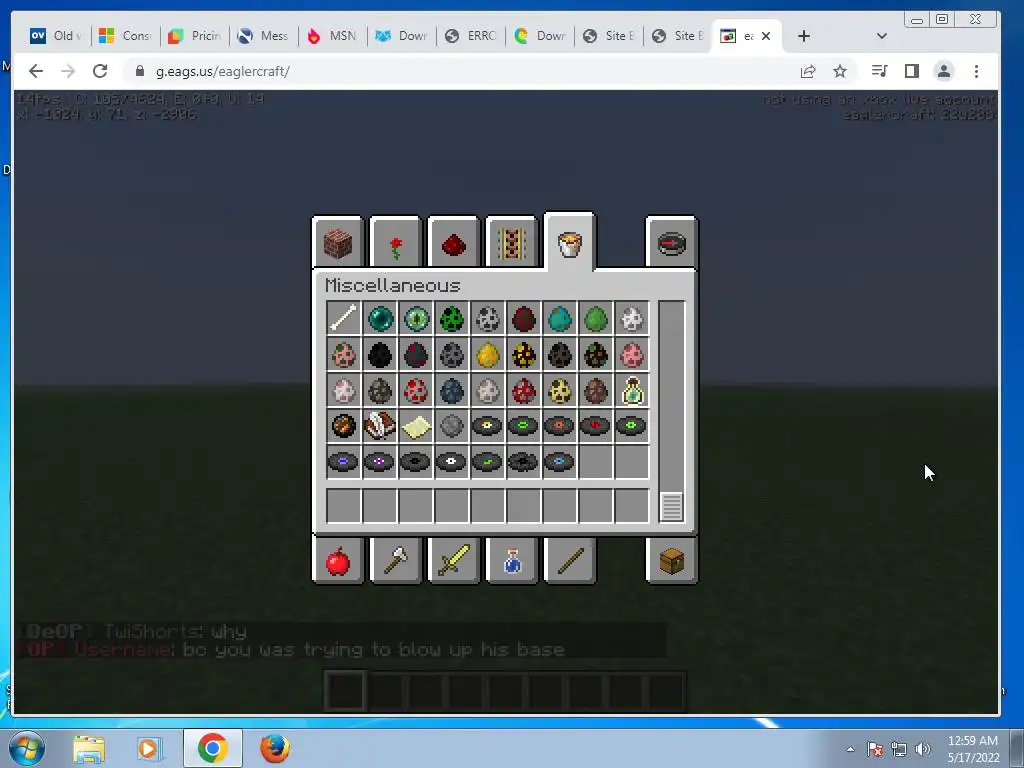
Task: Pick the bone item in Miscellaneous grid
Action: pyautogui.click(x=344, y=319)
